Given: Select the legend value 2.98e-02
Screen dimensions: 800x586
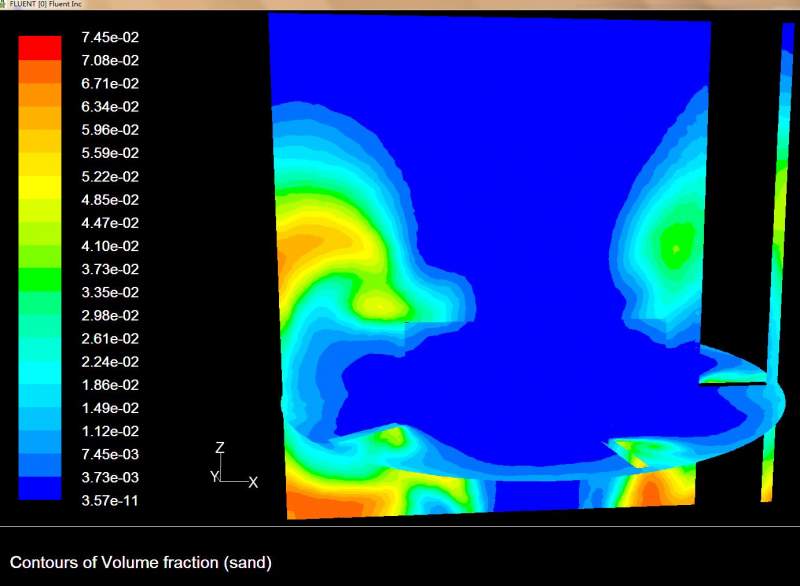Looking at the screenshot, I should (x=110, y=315).
